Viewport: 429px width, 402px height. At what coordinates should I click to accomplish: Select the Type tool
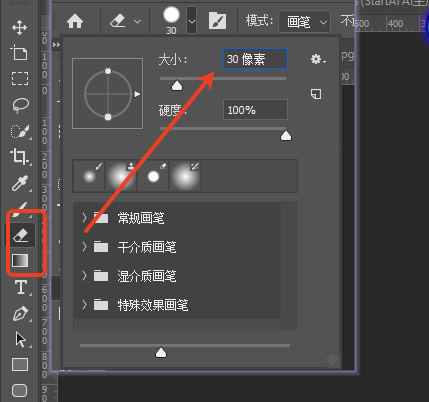21,287
